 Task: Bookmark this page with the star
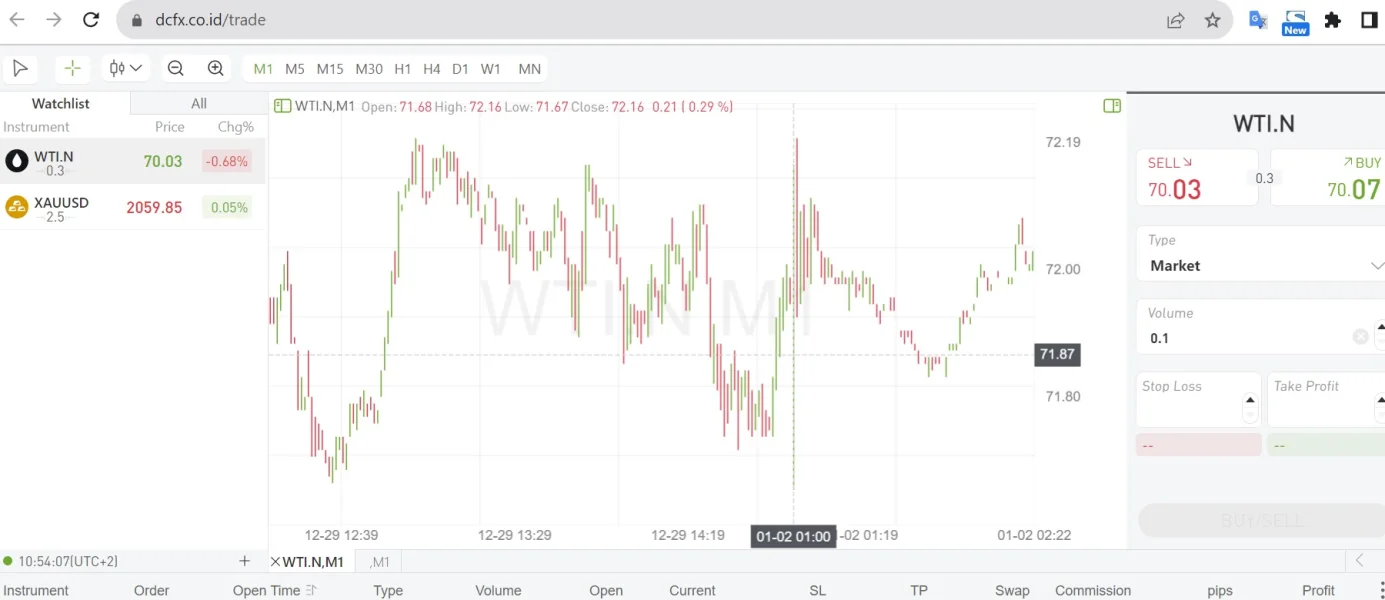coord(1213,20)
